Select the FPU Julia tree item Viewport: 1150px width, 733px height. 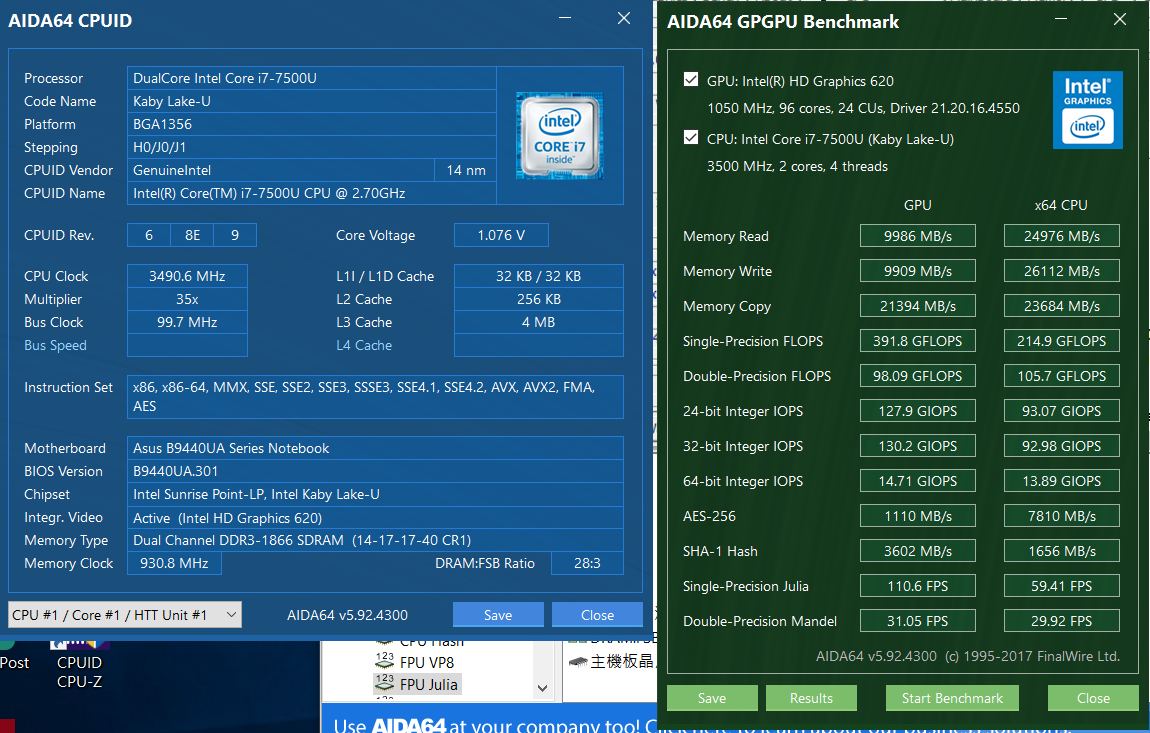point(428,684)
